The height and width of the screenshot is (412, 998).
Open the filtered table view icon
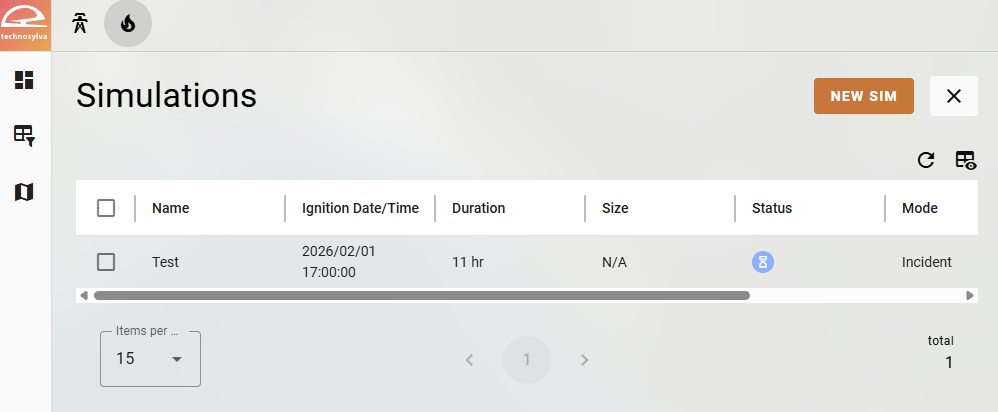point(24,135)
